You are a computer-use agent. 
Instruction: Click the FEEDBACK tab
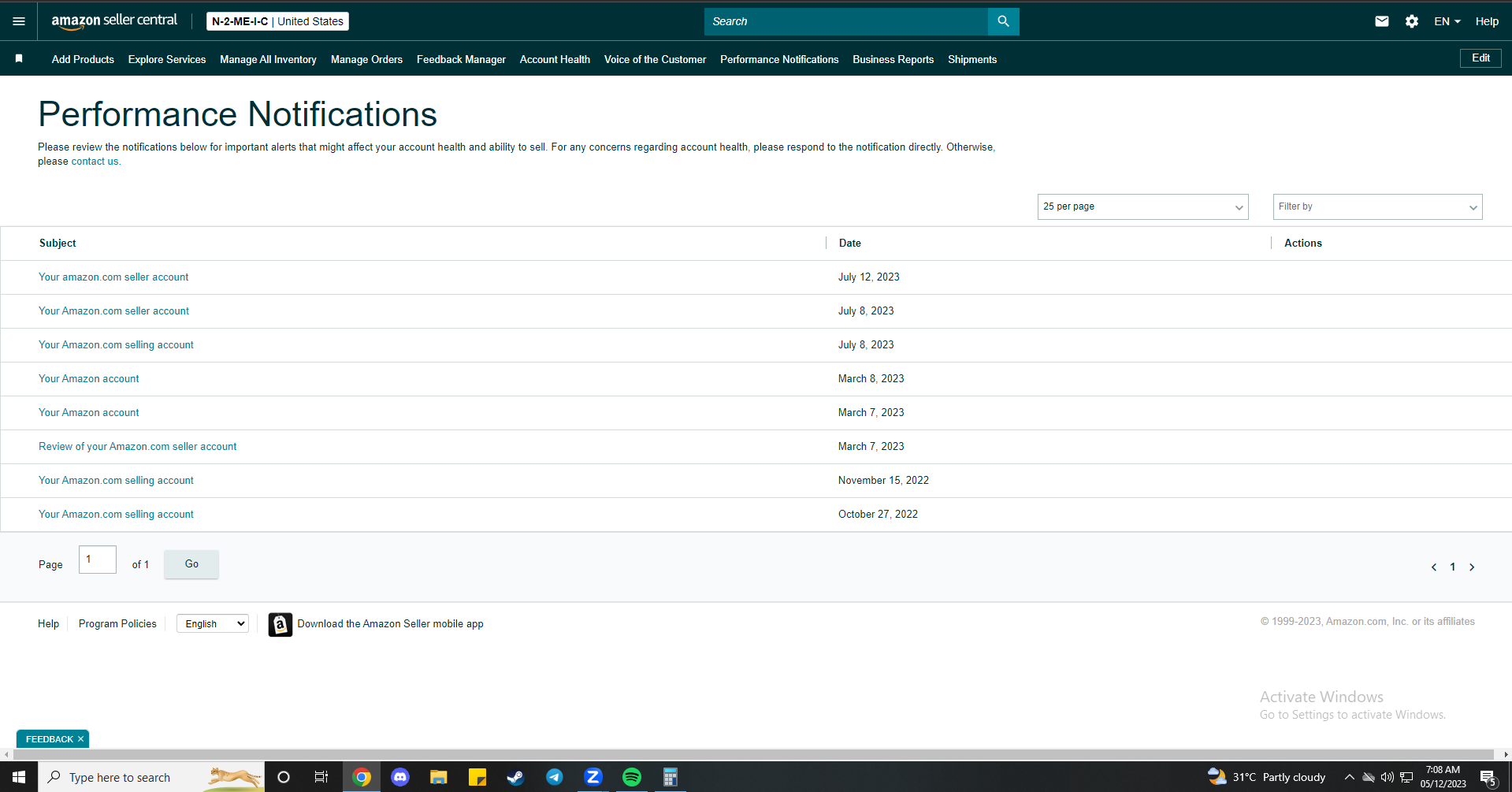point(49,739)
